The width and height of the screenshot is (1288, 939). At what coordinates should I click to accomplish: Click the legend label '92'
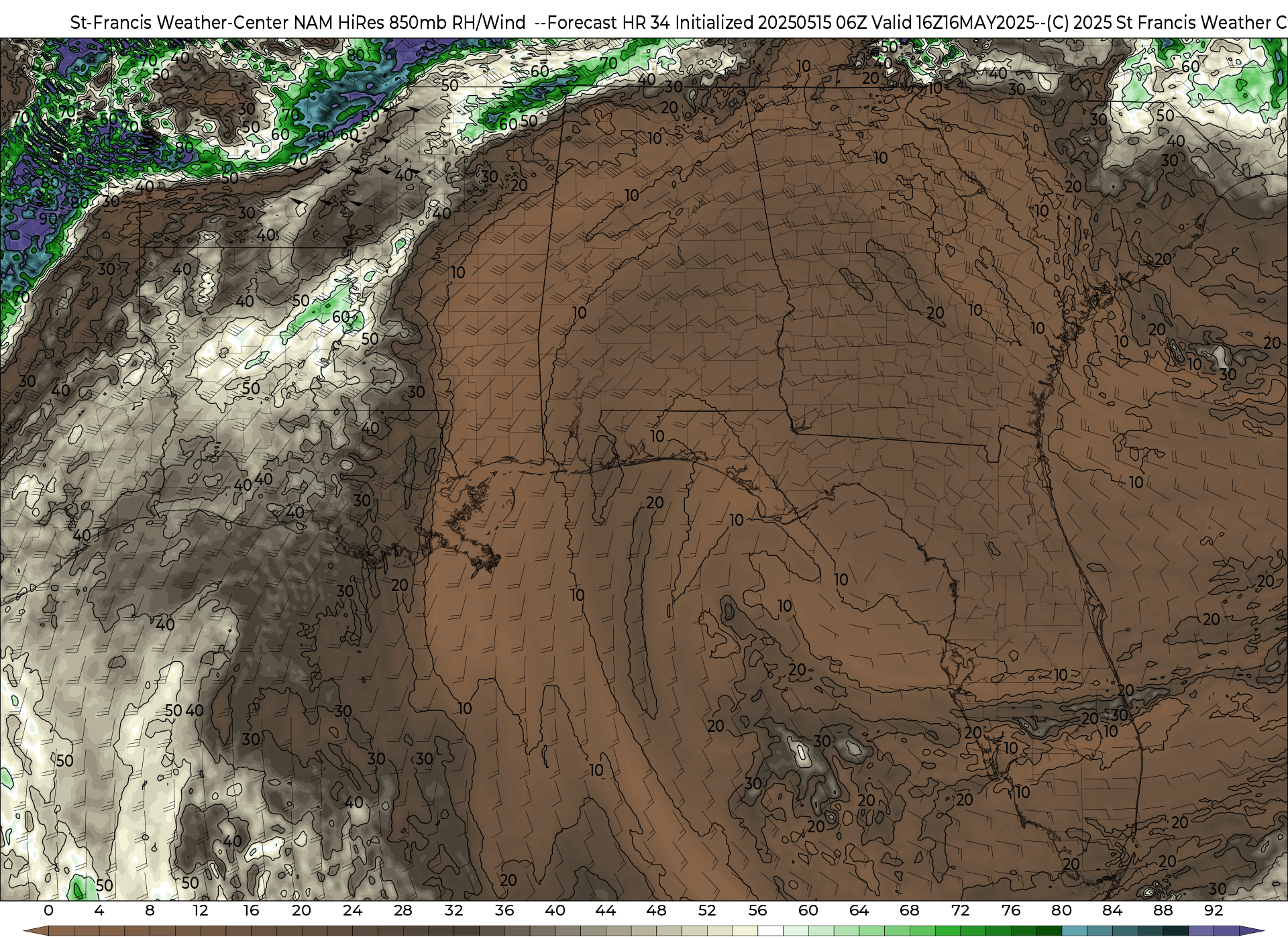coord(1214,911)
